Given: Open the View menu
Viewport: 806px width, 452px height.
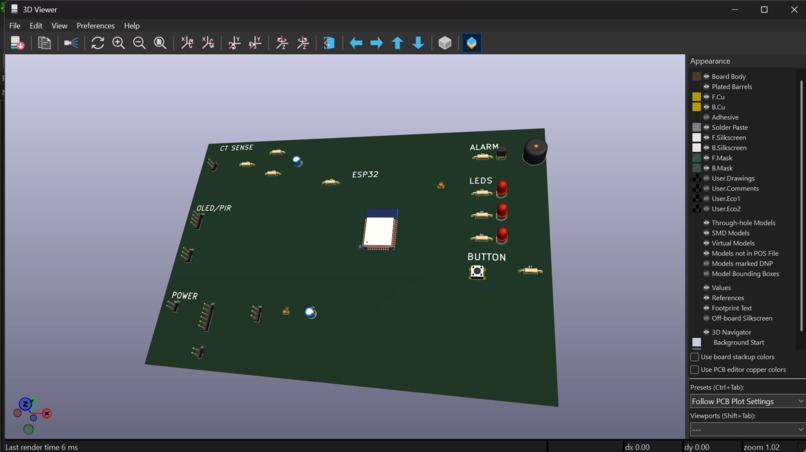Looking at the screenshot, I should click(x=59, y=25).
